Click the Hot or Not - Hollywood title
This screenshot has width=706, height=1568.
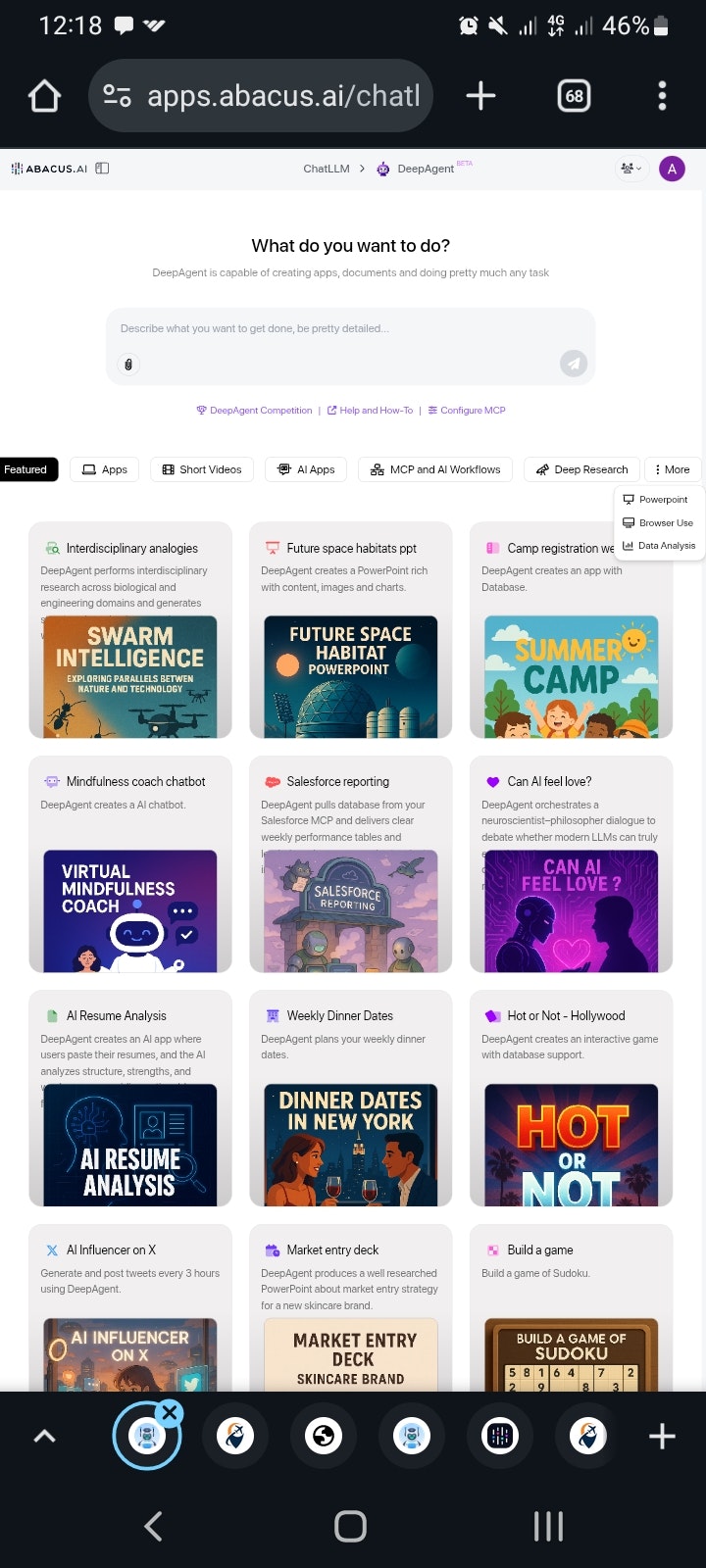[566, 1016]
